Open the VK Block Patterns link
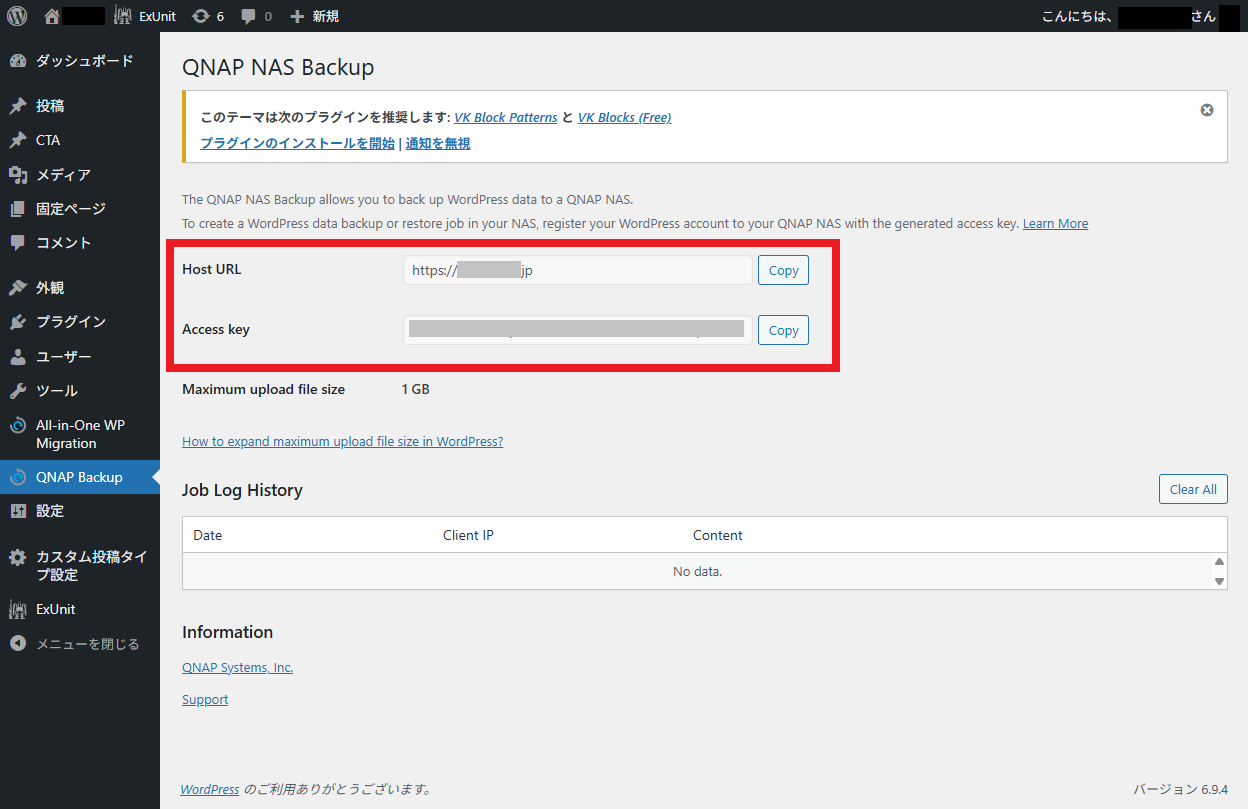 pos(506,117)
